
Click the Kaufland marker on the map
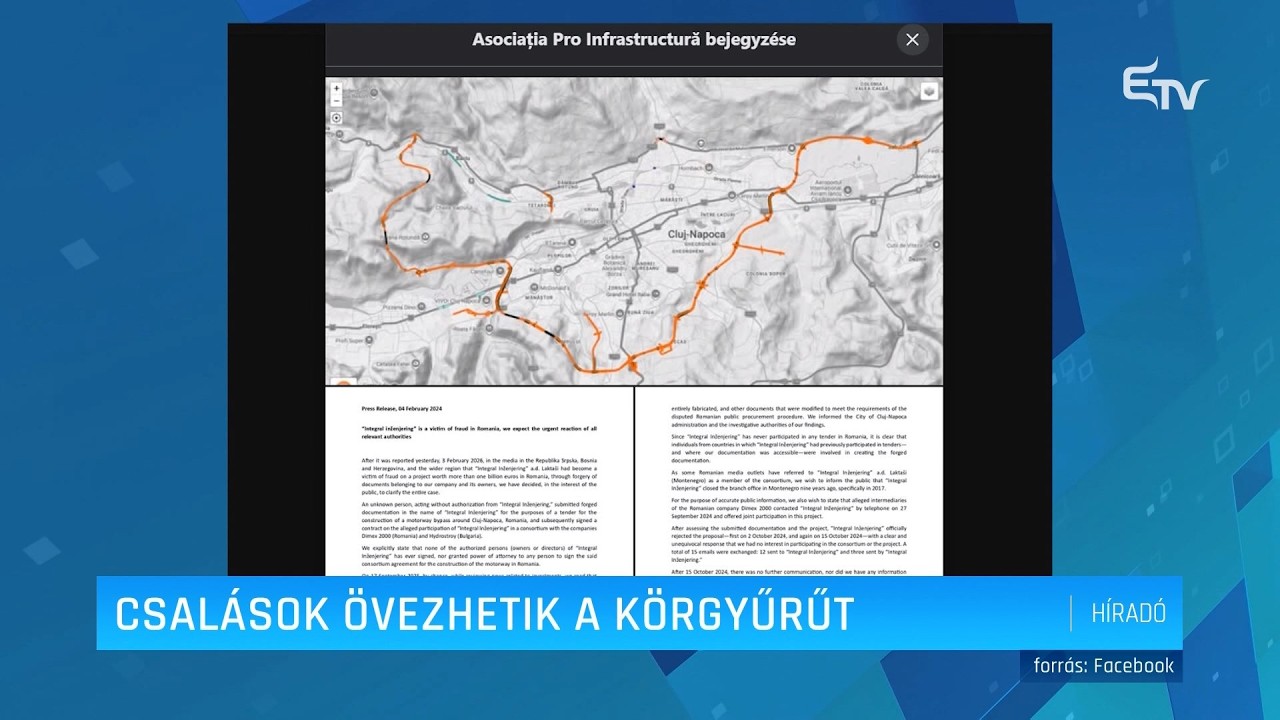click(558, 269)
